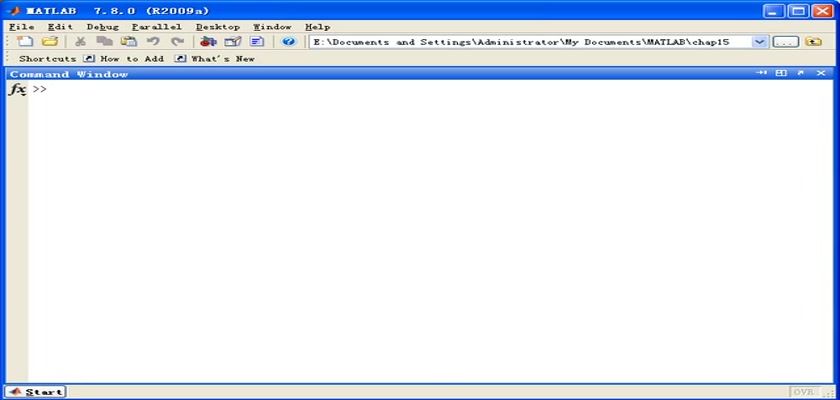The width and height of the screenshot is (840, 400).
Task: Expand the current directory dropdown
Action: tap(760, 41)
